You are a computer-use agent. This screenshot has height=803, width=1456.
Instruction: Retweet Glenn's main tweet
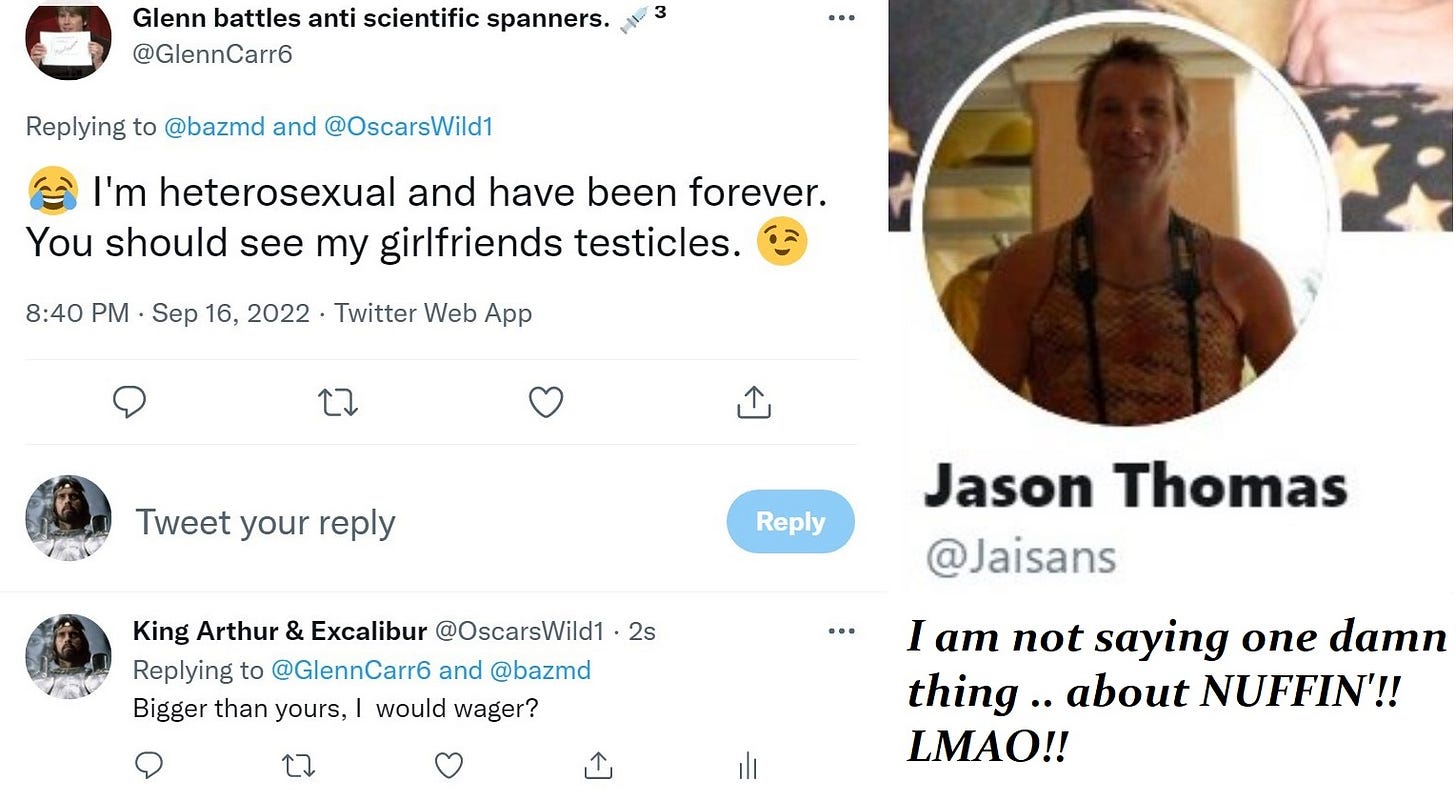338,402
